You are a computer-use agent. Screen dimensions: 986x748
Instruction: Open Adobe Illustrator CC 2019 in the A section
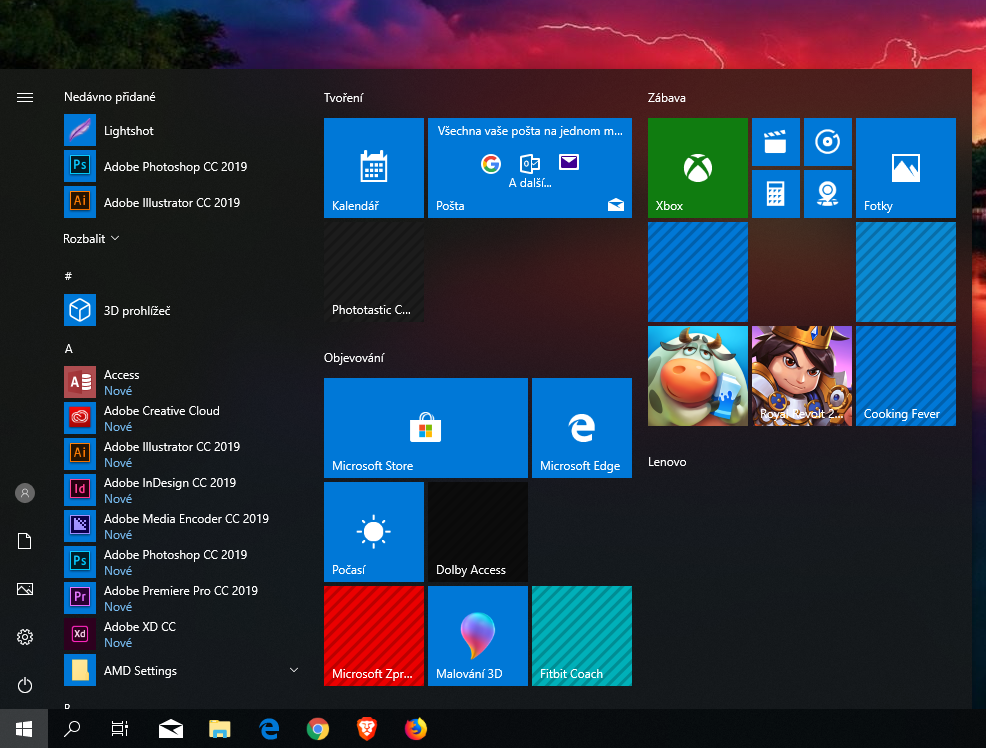tap(182, 454)
